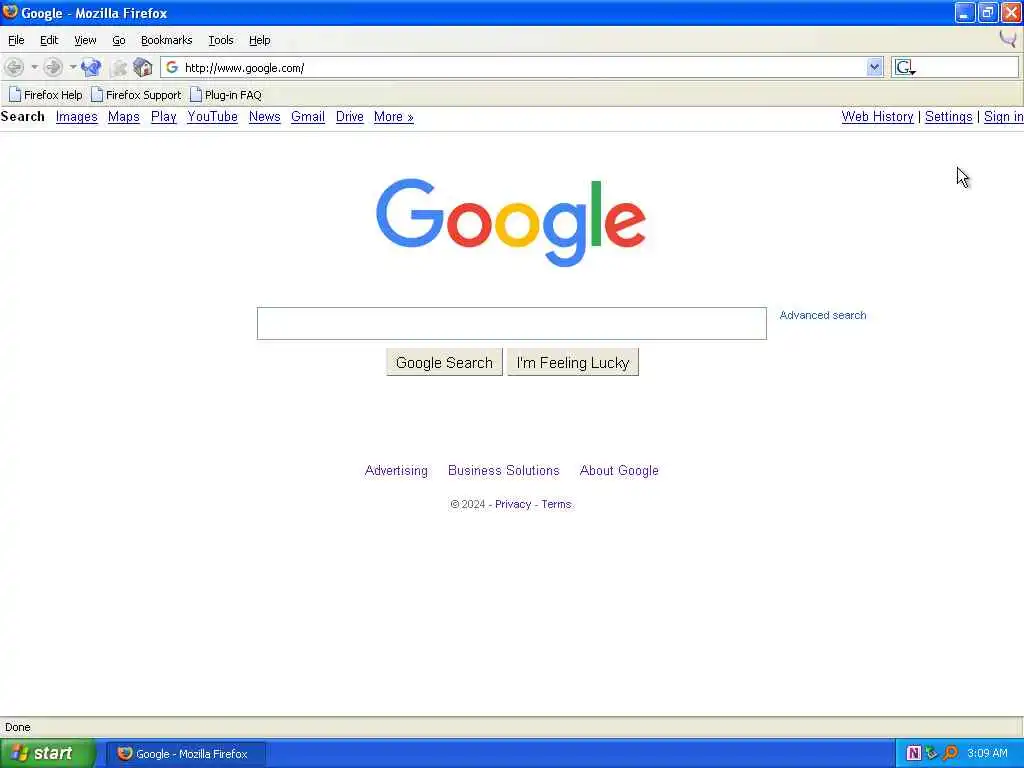Open the Maps link
Image resolution: width=1024 pixels, height=768 pixels.
tap(123, 116)
